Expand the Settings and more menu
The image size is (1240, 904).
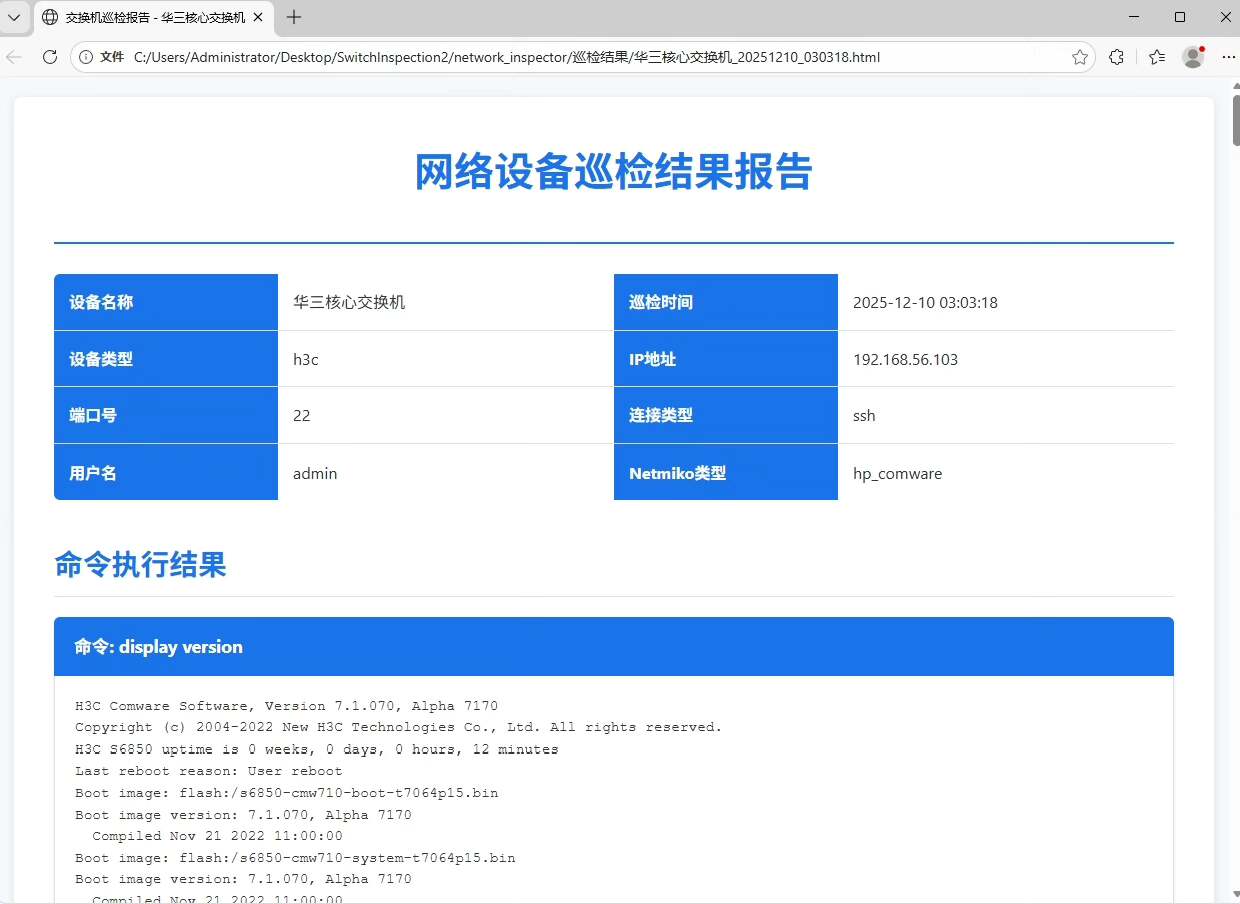point(1228,57)
